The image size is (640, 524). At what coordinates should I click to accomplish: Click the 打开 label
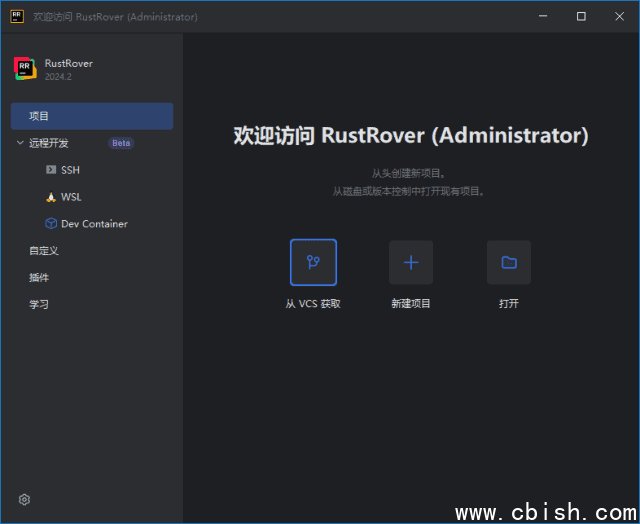509,303
